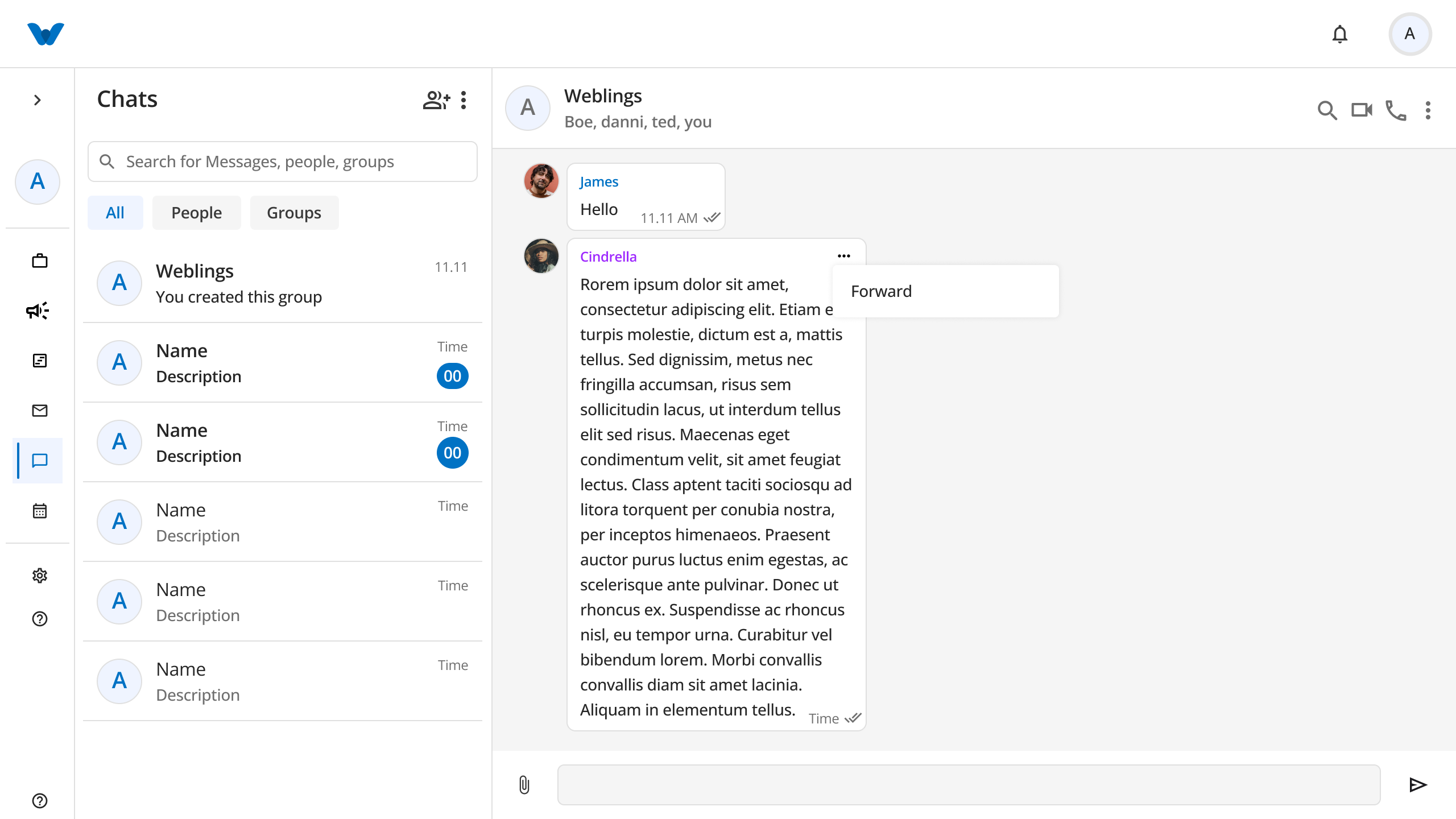This screenshot has height=819, width=1456.
Task: Send the message with arrow icon
Action: [1418, 785]
